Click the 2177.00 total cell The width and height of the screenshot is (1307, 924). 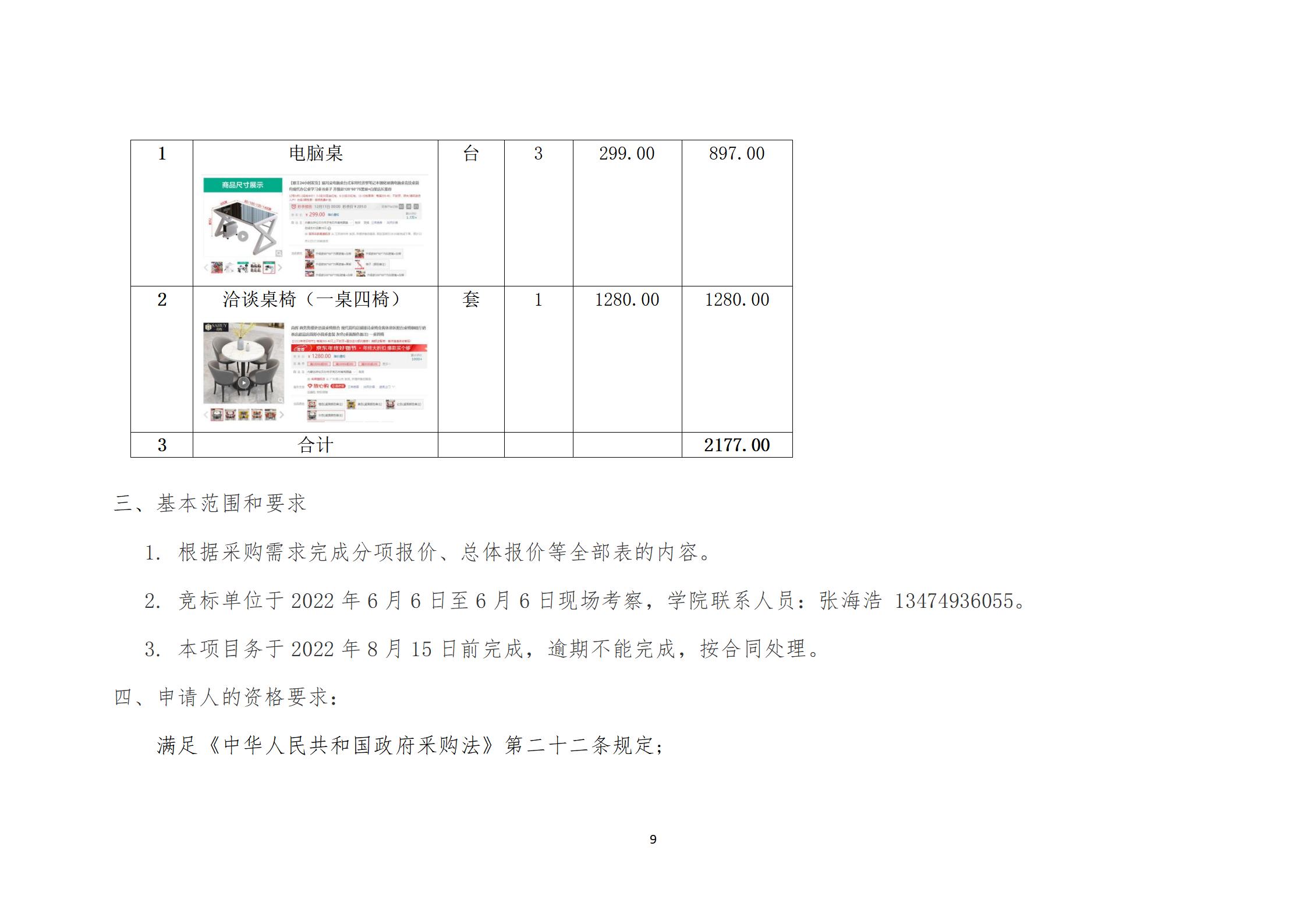coord(736,445)
